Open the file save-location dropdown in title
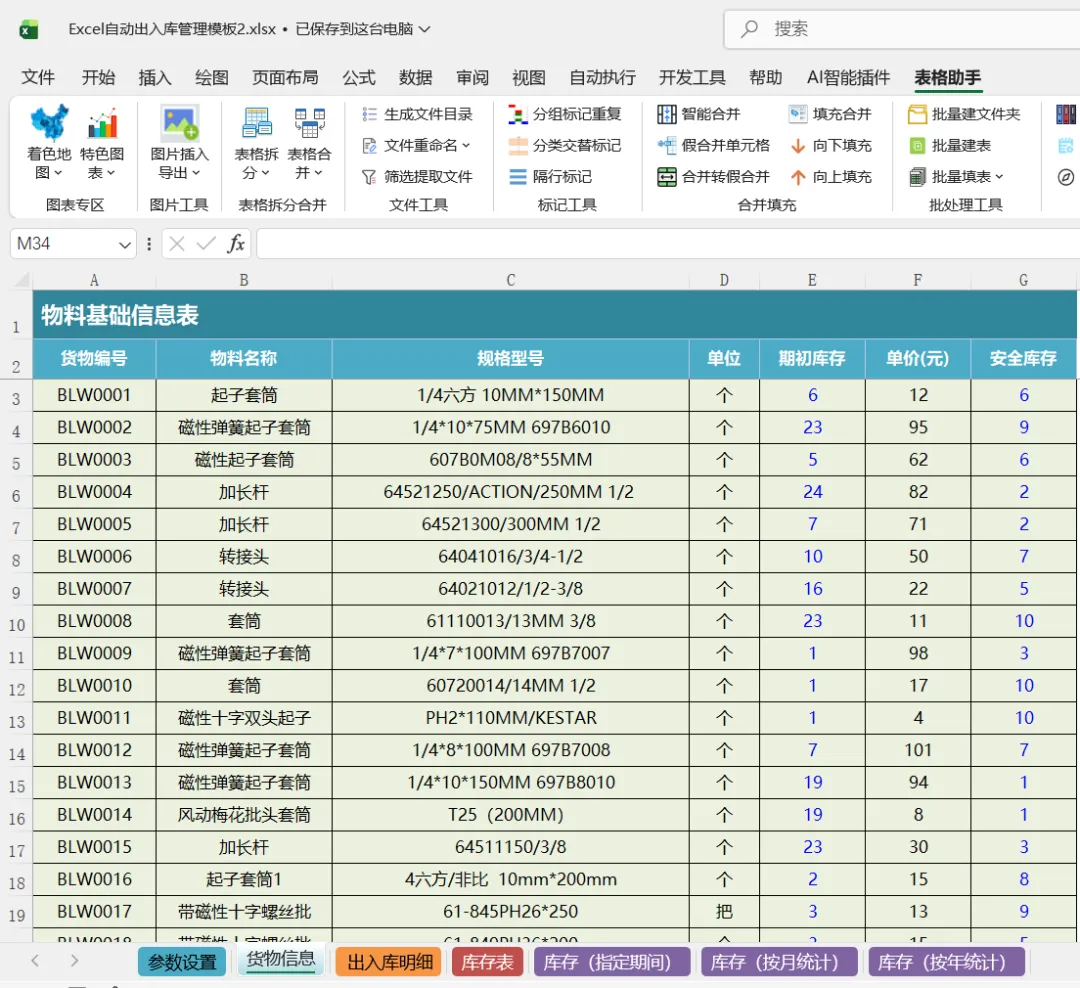This screenshot has width=1080, height=988. [425, 29]
